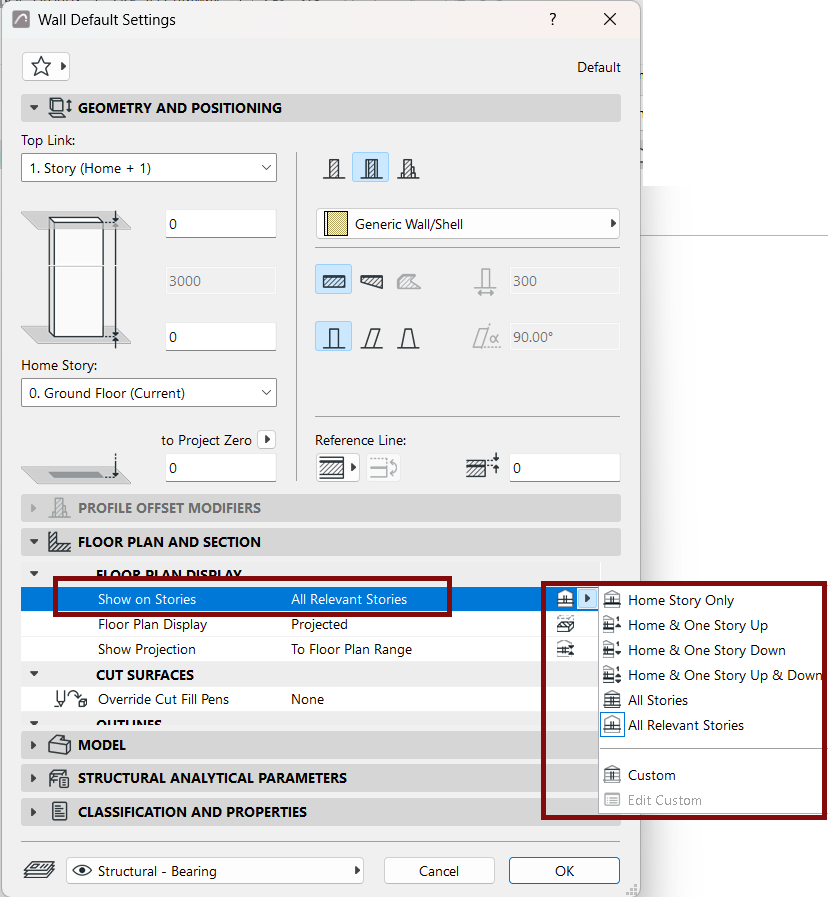The width and height of the screenshot is (828, 897).
Task: Click the layer icon beside Structural - Bearing
Action: [39, 871]
